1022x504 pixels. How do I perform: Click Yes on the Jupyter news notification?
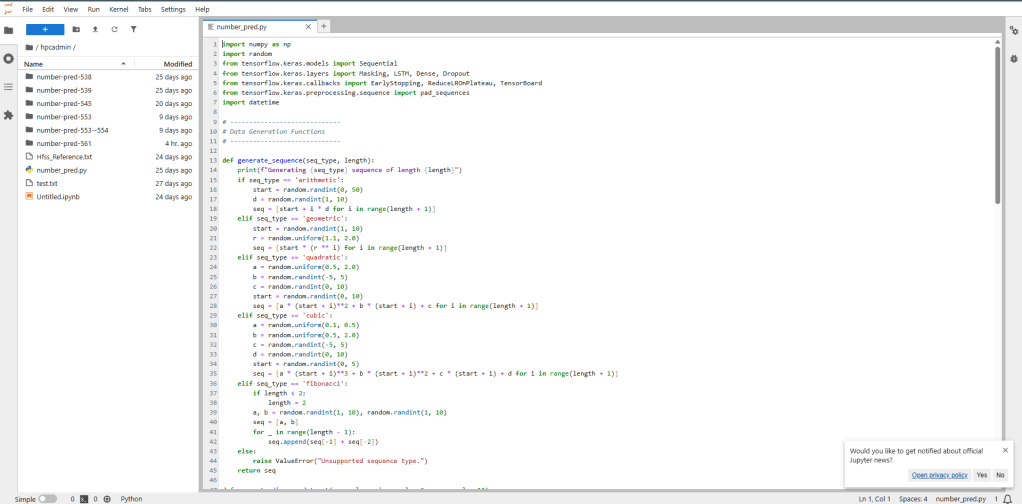click(981, 475)
